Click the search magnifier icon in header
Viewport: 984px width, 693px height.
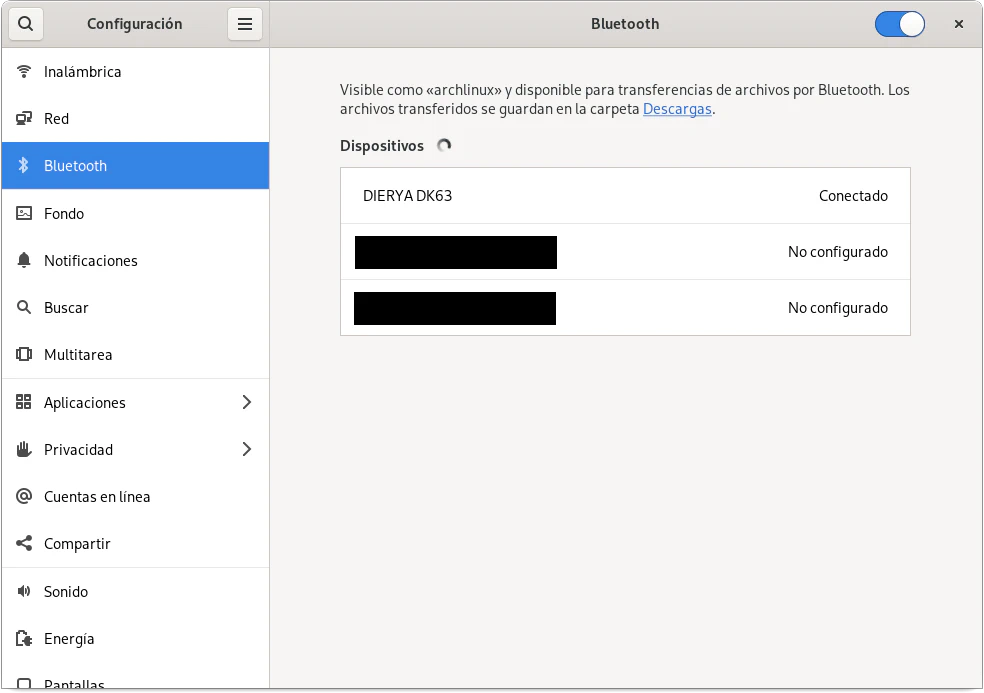[x=26, y=24]
